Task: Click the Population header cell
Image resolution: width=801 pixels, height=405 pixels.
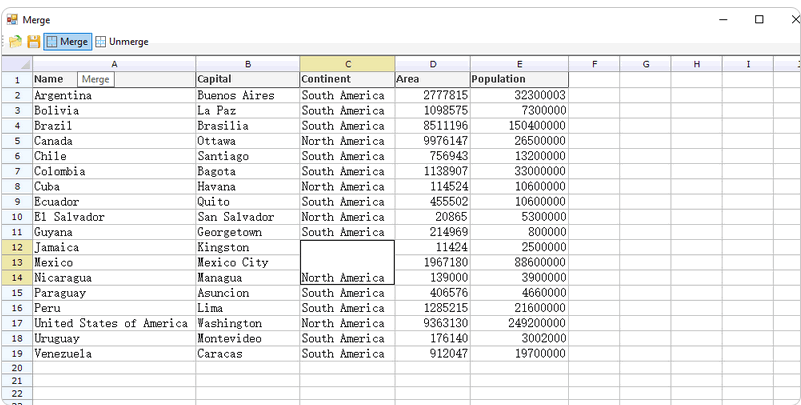Action: 519,80
